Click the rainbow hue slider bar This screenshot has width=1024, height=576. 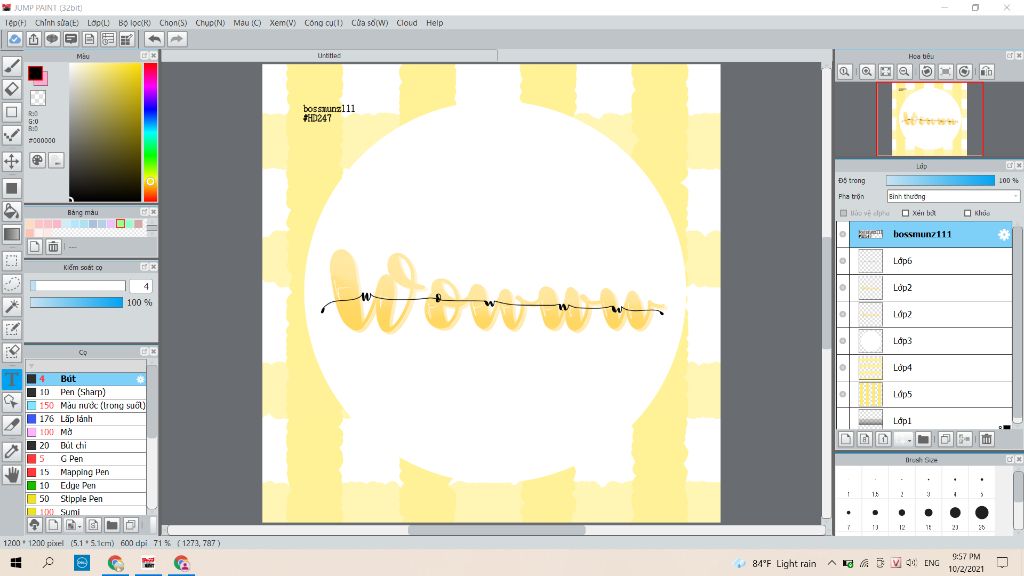click(150, 133)
